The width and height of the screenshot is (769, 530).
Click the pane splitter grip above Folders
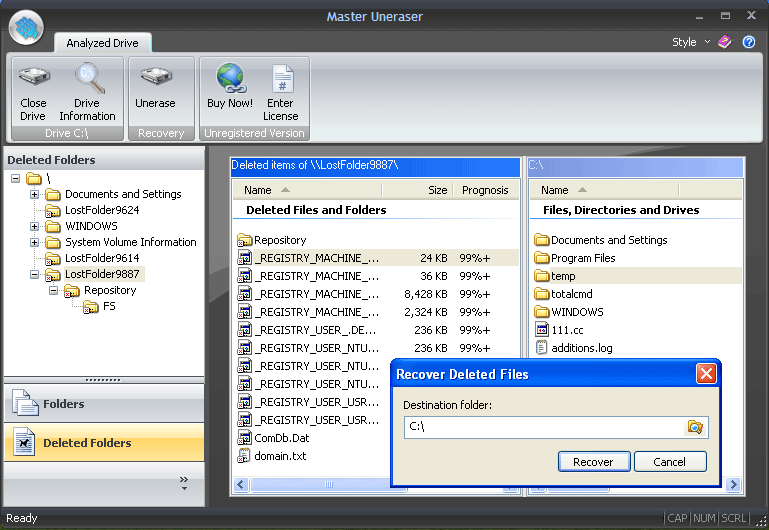pyautogui.click(x=103, y=380)
